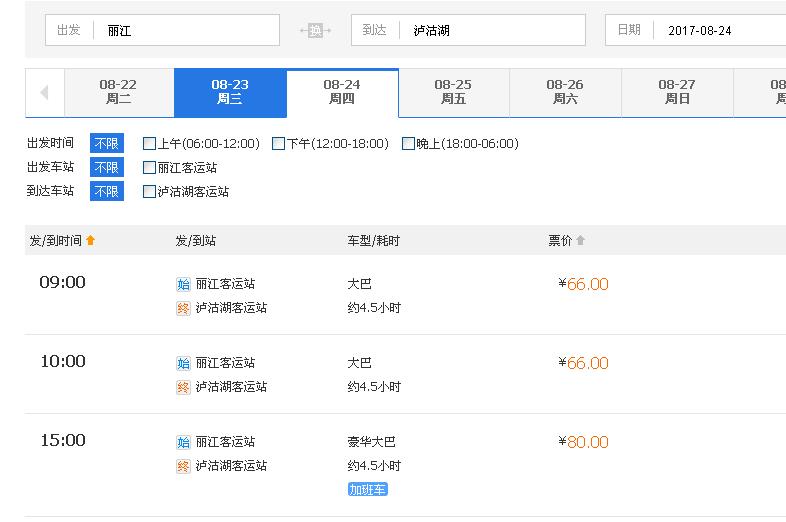
Task: Click 发/到时间 column header
Action: click(56, 241)
